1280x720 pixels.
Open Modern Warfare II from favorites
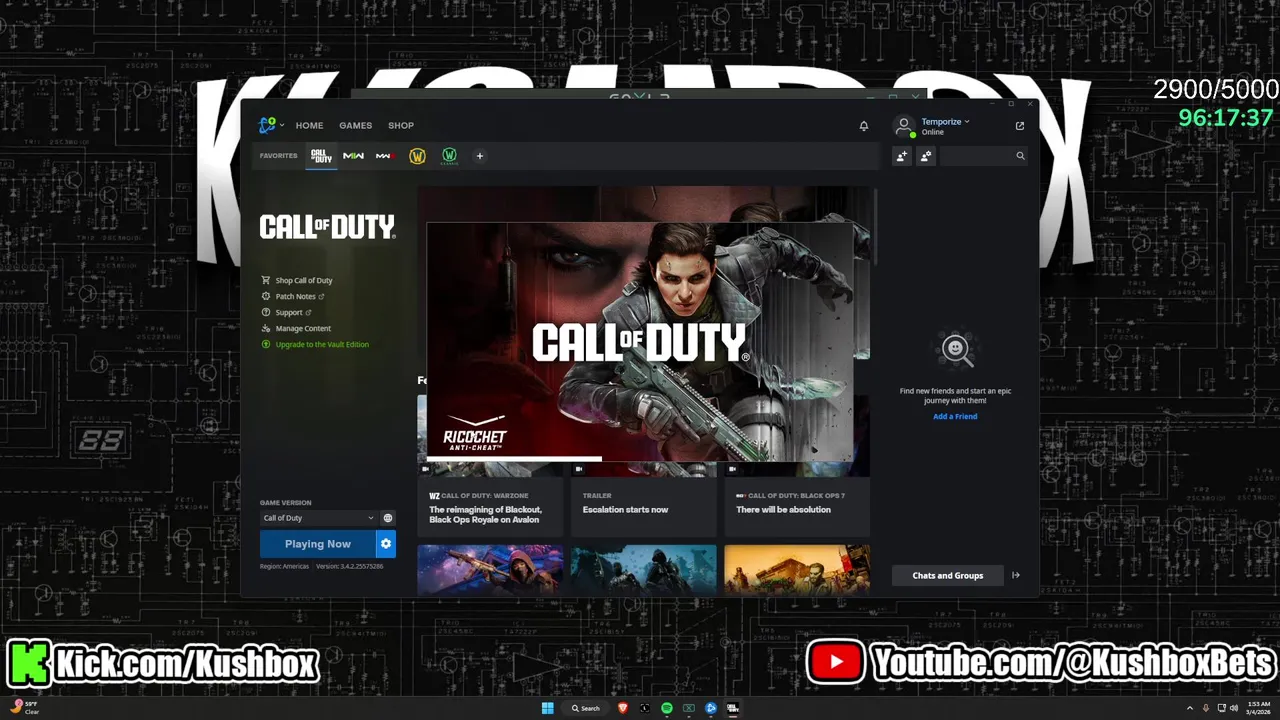(353, 156)
